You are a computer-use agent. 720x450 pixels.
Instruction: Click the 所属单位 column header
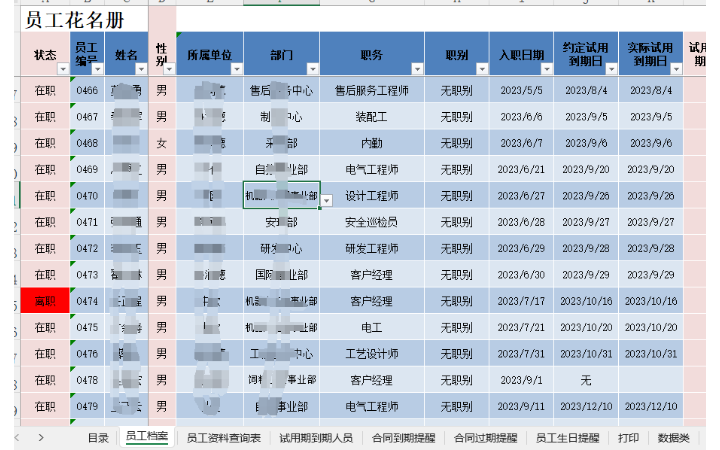210,53
